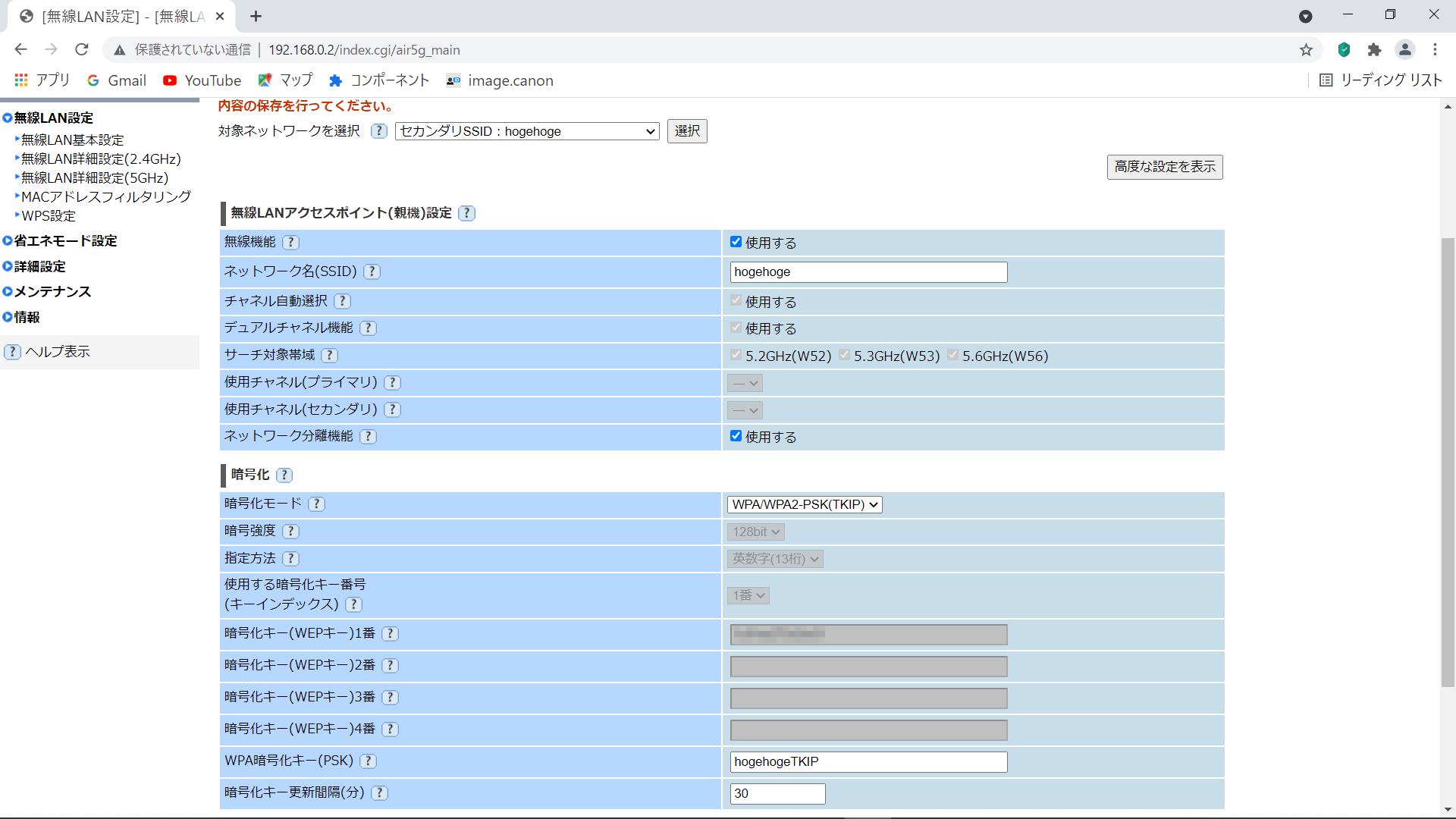Bookmark page with star icon
The image size is (1456, 819).
[1306, 50]
